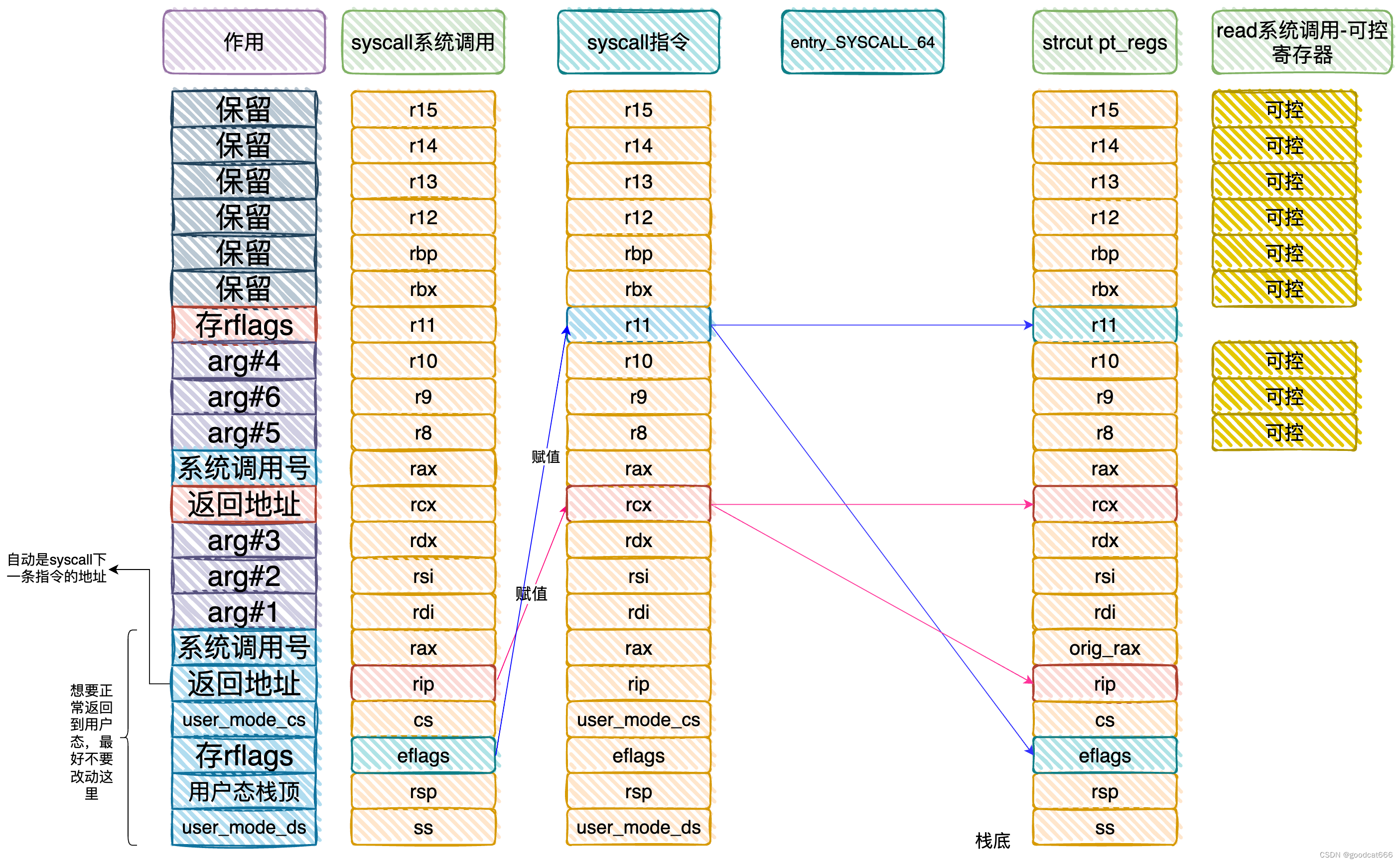This screenshot has height=864, width=1400.
Task: Select rbp in the syscall系统调用 column
Action: [x=423, y=253]
